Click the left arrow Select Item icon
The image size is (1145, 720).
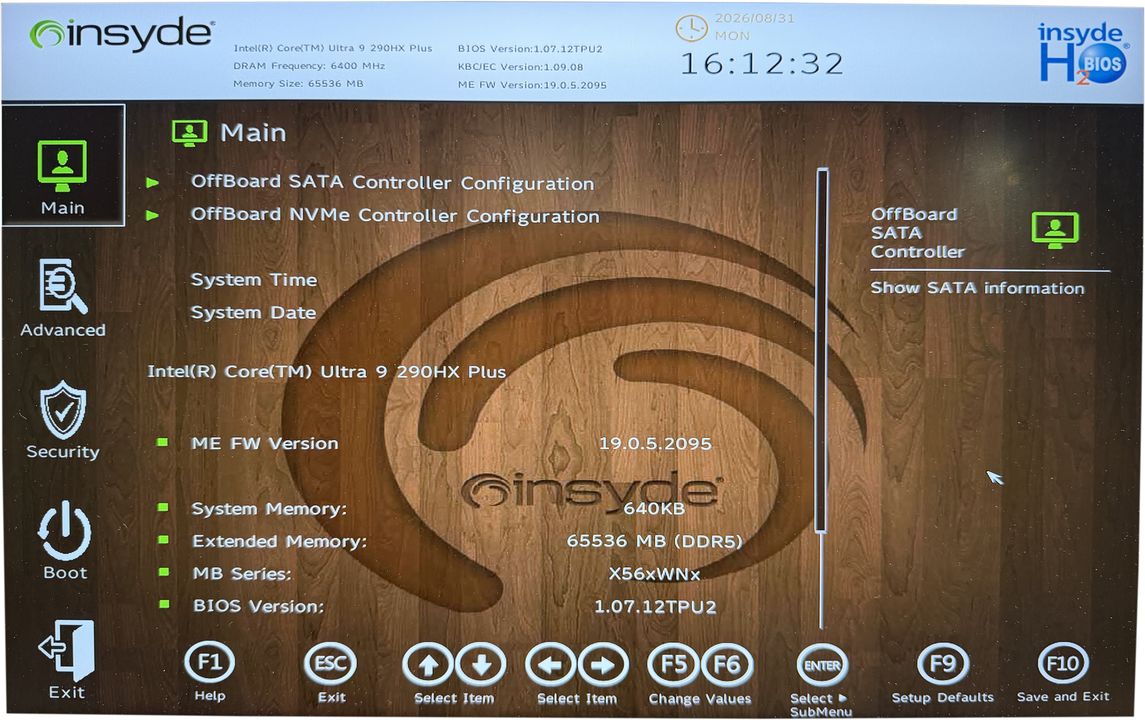[551, 665]
